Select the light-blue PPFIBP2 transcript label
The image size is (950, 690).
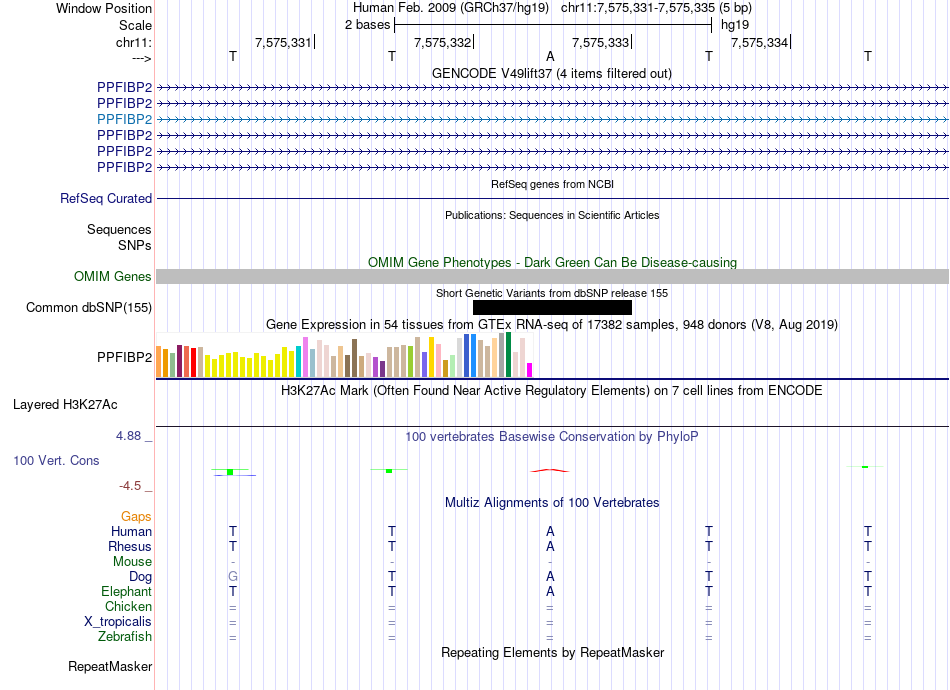click(x=124, y=119)
